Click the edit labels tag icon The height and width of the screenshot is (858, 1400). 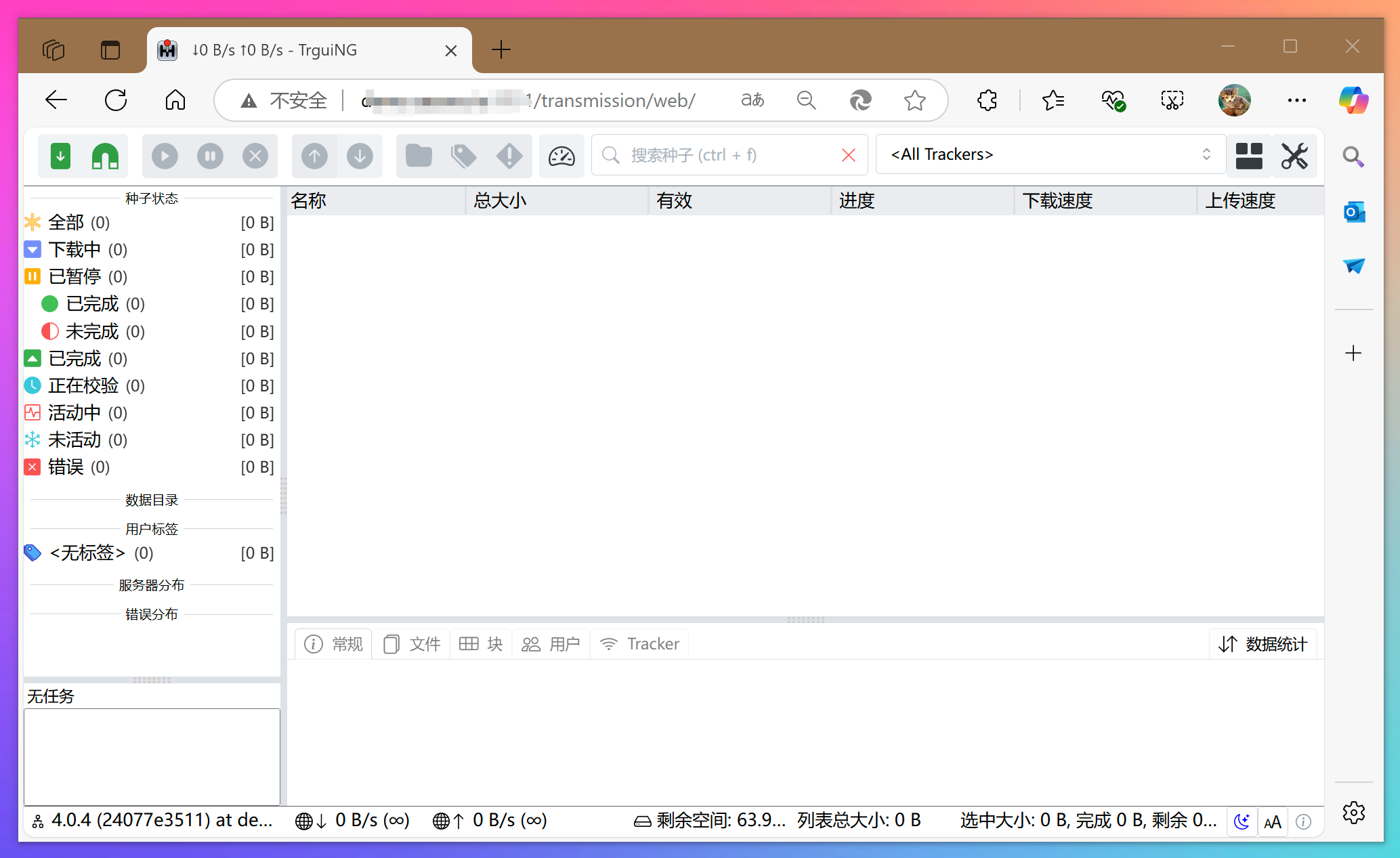[x=463, y=155]
